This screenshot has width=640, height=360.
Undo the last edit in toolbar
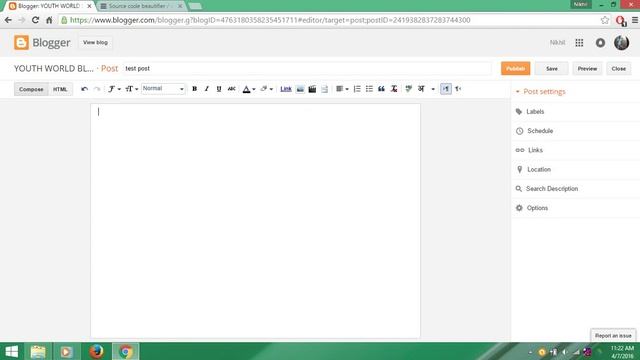point(84,89)
